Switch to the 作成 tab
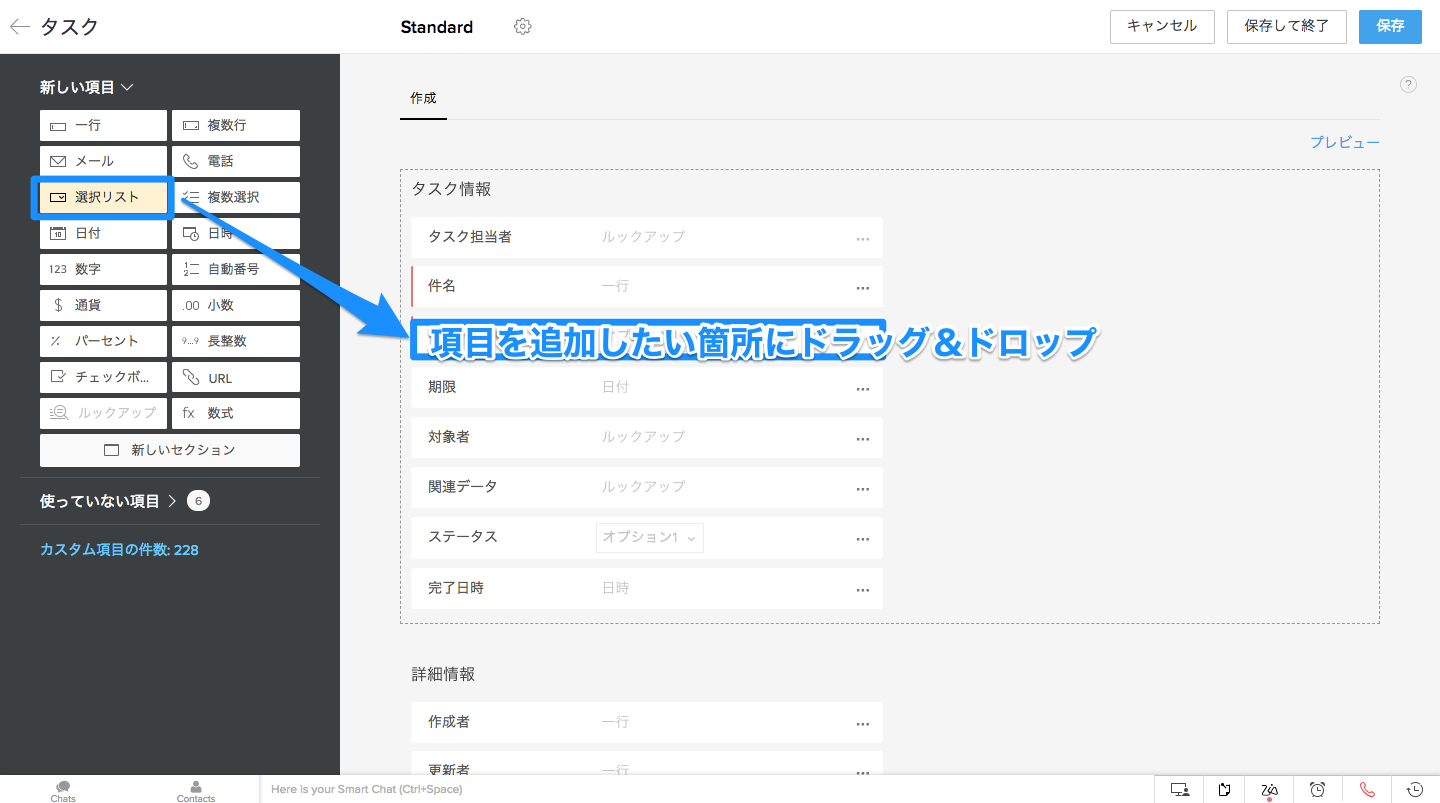The image size is (1440, 803). click(423, 99)
